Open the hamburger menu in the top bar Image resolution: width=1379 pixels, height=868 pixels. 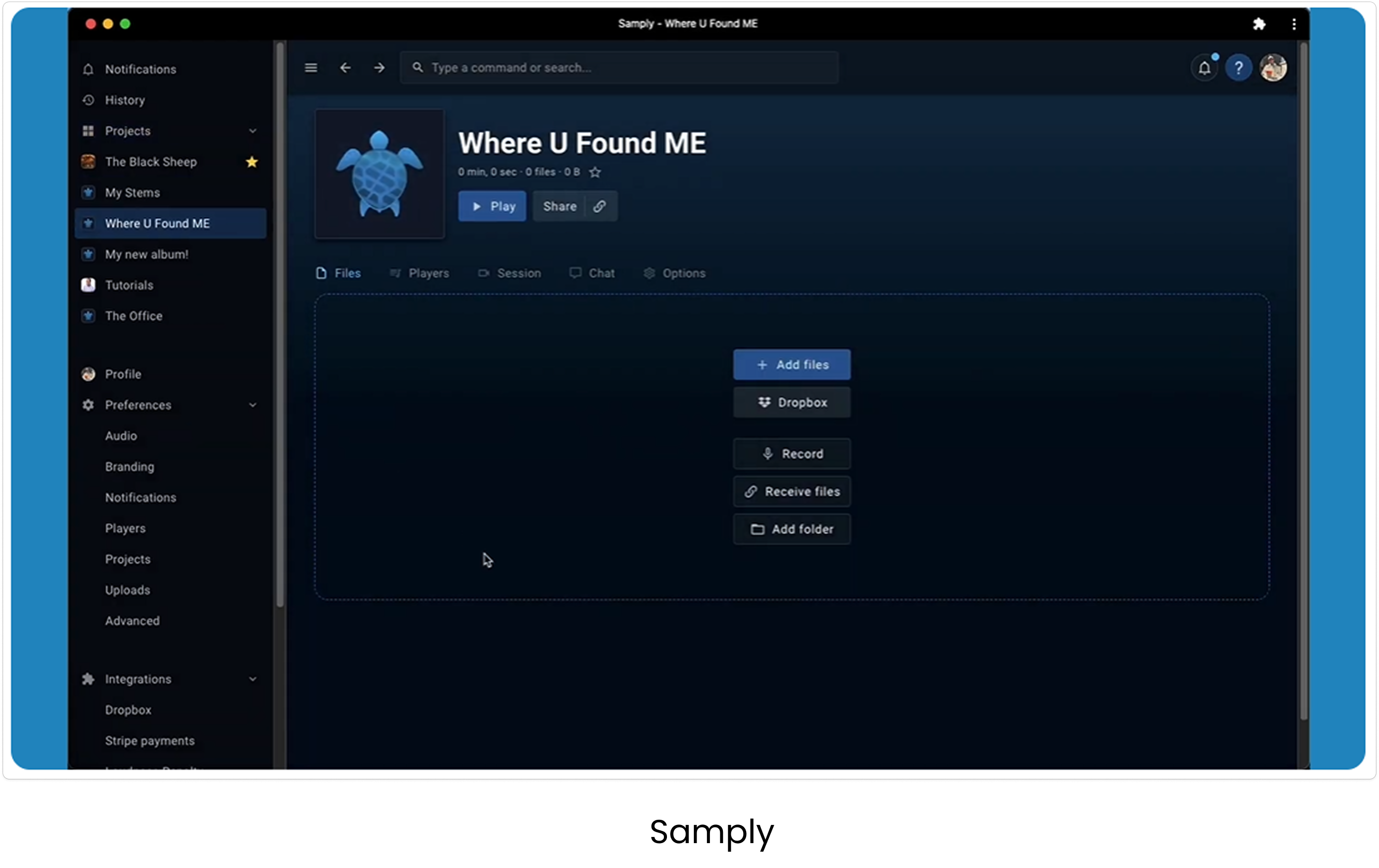[x=311, y=67]
